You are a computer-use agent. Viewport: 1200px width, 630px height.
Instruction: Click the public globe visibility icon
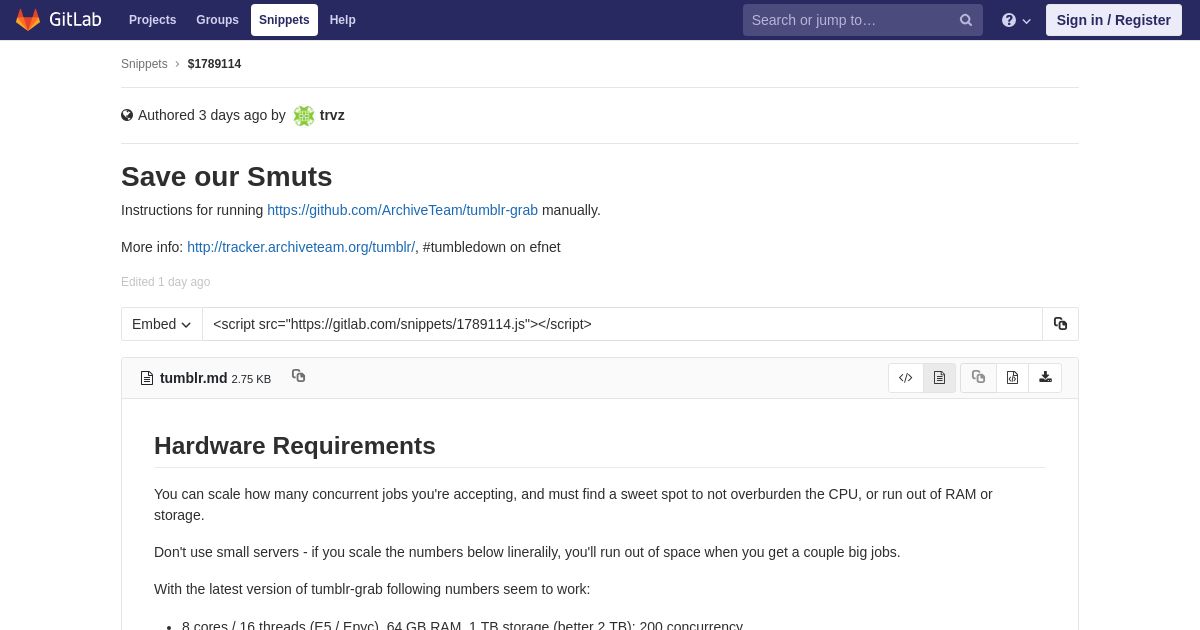[x=127, y=115]
